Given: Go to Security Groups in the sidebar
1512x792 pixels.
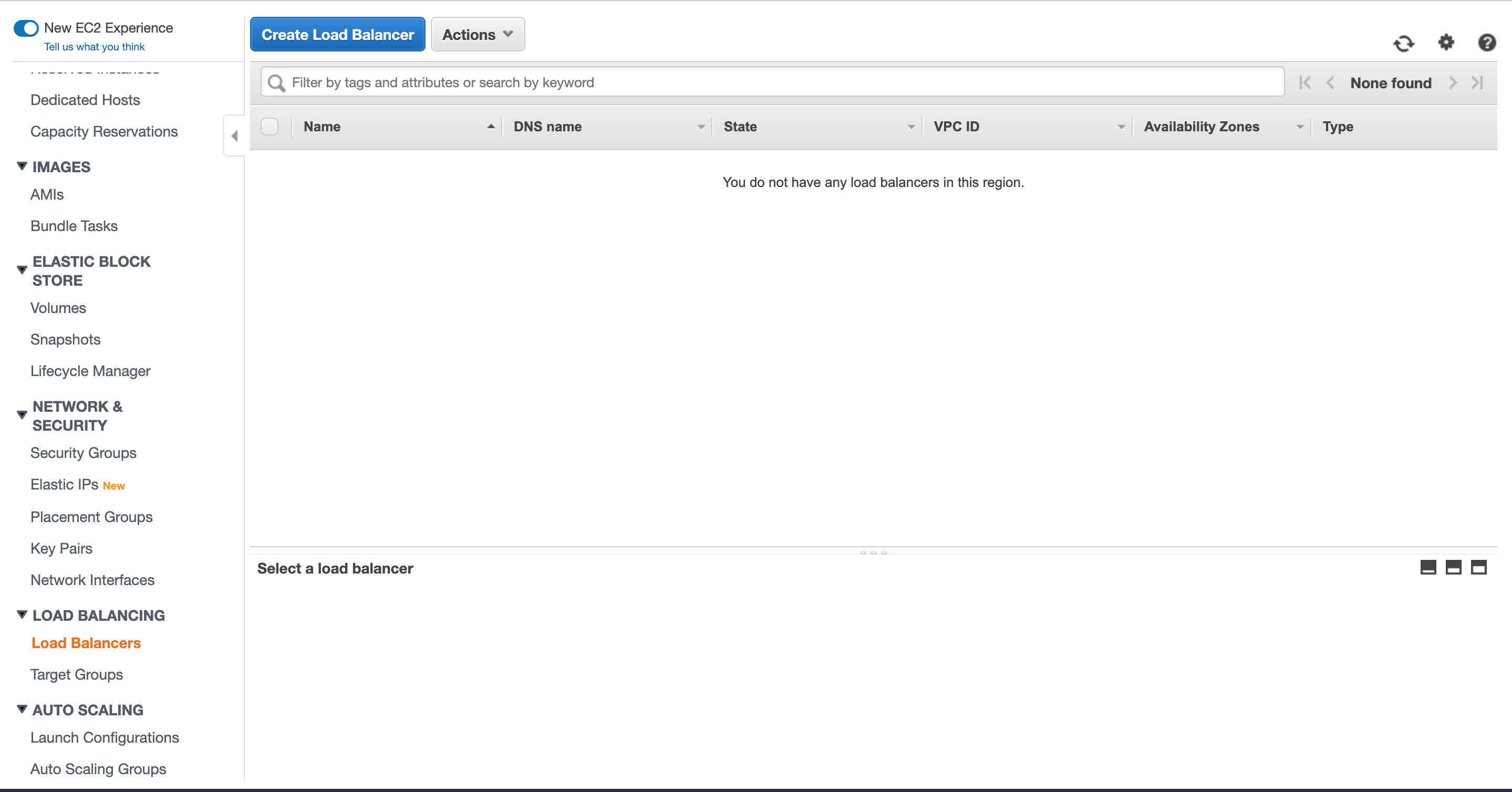Looking at the screenshot, I should pyautogui.click(x=83, y=452).
